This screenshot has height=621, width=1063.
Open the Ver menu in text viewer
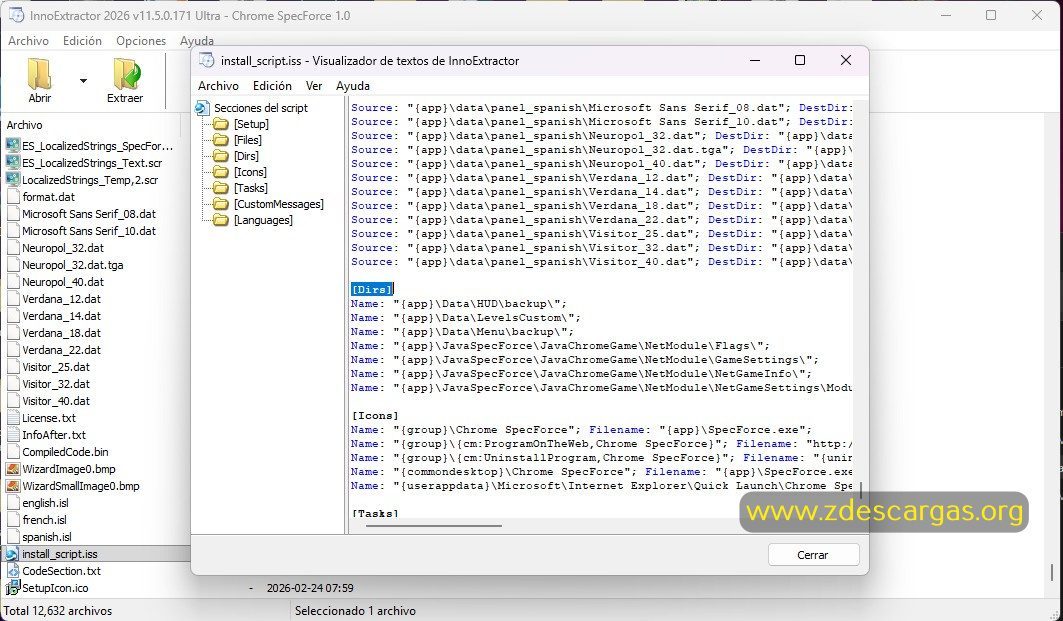[x=314, y=85]
